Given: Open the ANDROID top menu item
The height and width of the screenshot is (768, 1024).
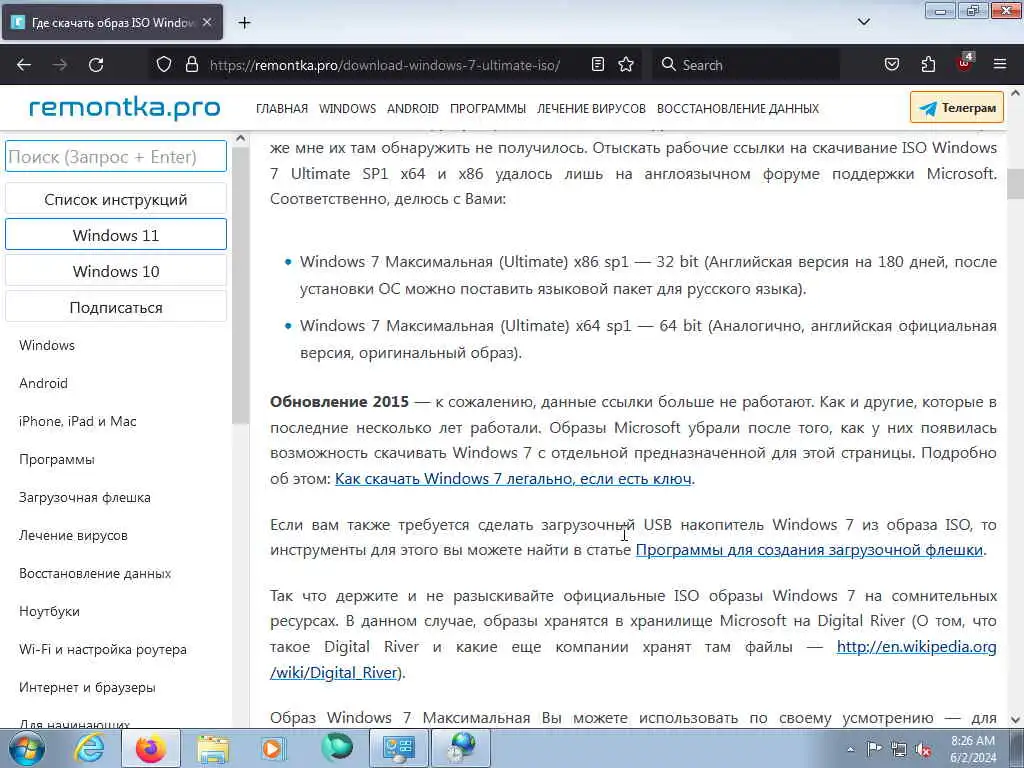Looking at the screenshot, I should [x=413, y=109].
